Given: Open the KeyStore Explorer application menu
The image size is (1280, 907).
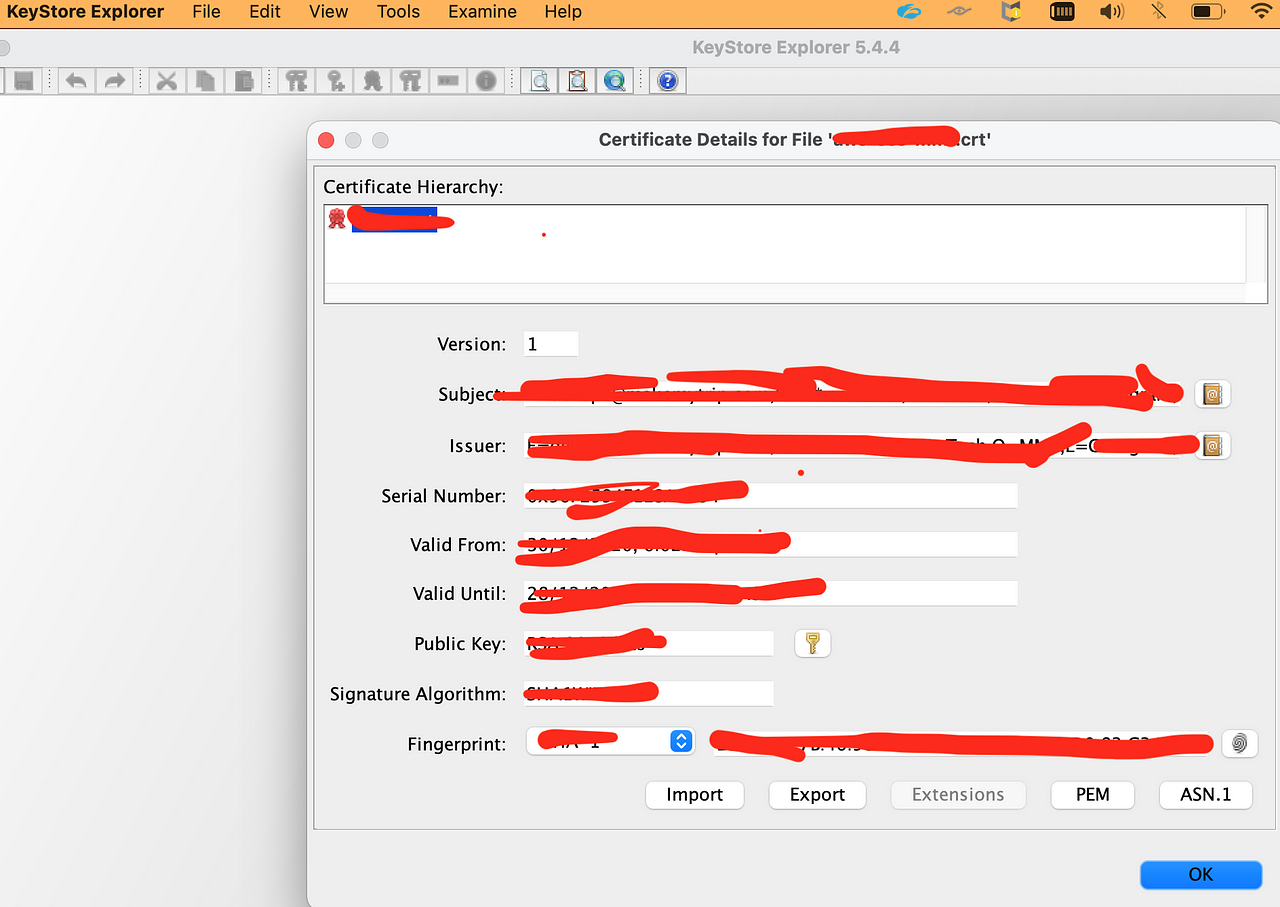Looking at the screenshot, I should [x=85, y=12].
